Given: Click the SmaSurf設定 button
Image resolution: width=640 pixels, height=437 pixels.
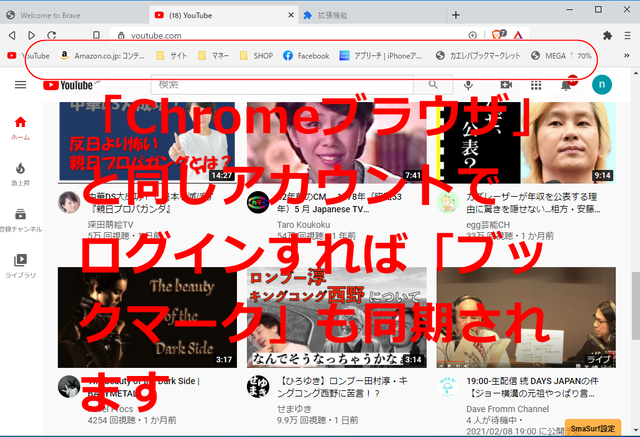Looking at the screenshot, I should pos(593,428).
